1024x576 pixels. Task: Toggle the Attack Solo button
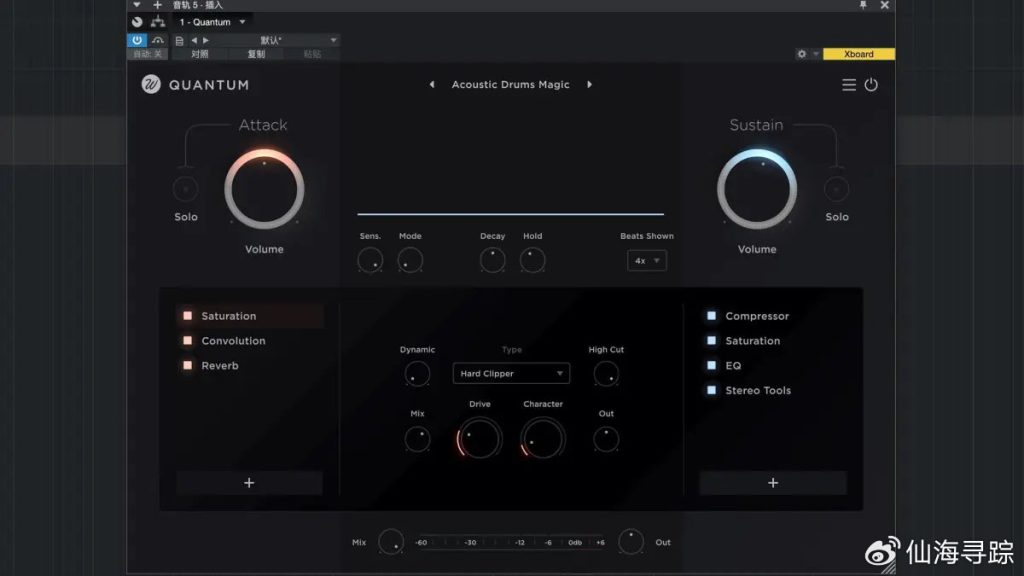185,189
